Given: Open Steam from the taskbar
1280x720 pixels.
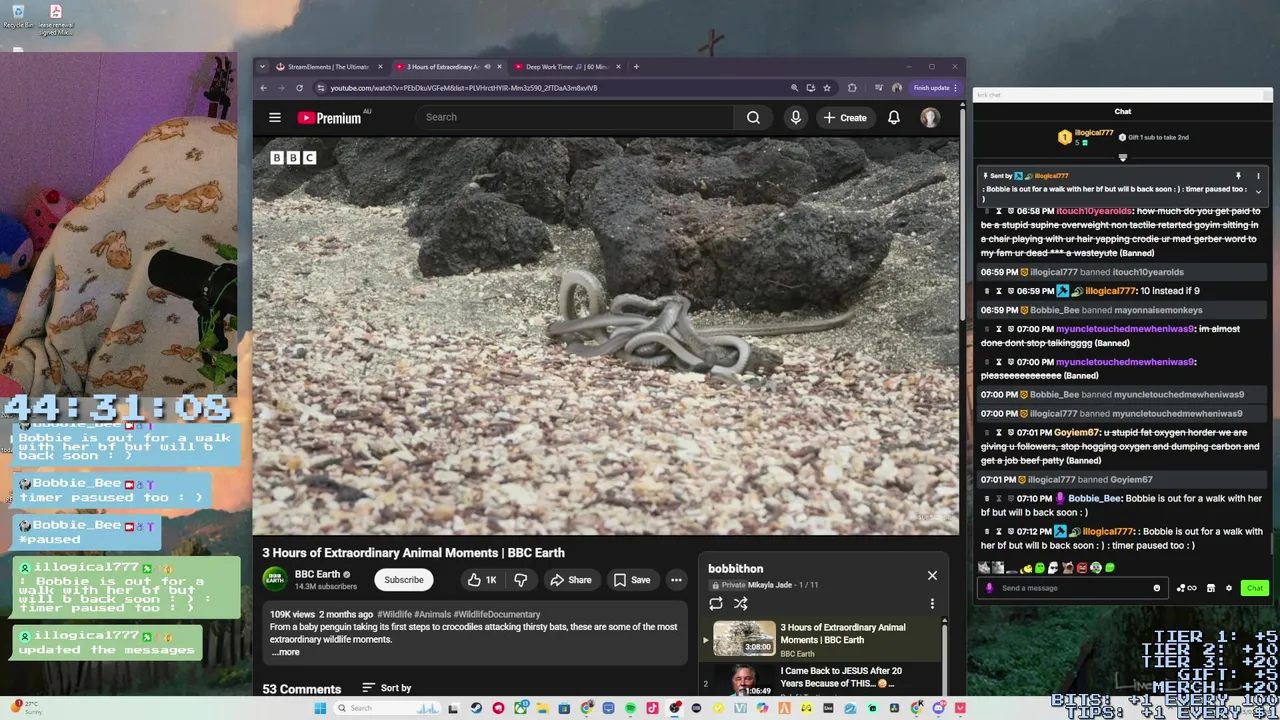Looking at the screenshot, I should click(x=476, y=708).
